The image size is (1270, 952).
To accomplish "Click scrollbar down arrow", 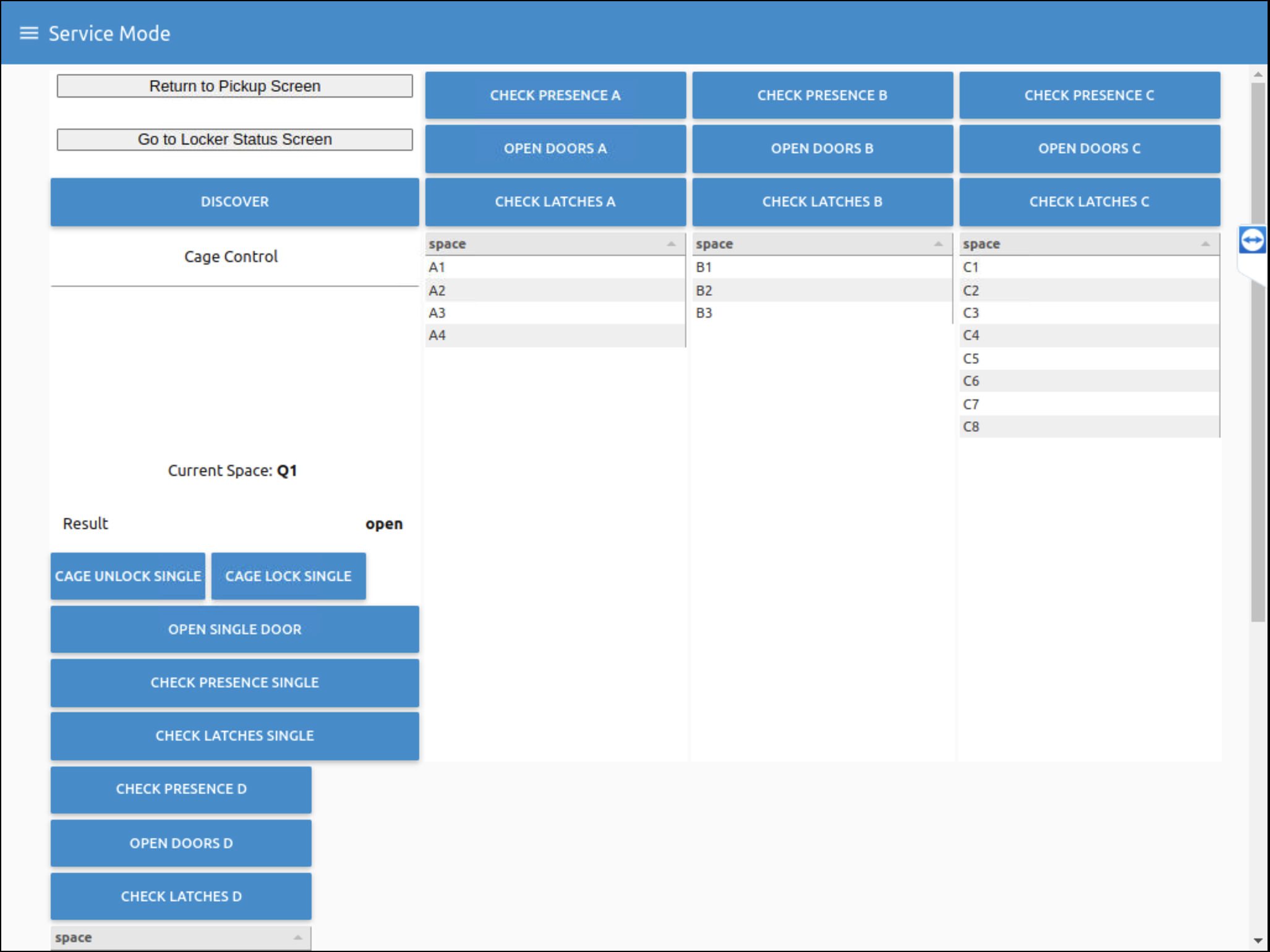I will [x=1258, y=941].
